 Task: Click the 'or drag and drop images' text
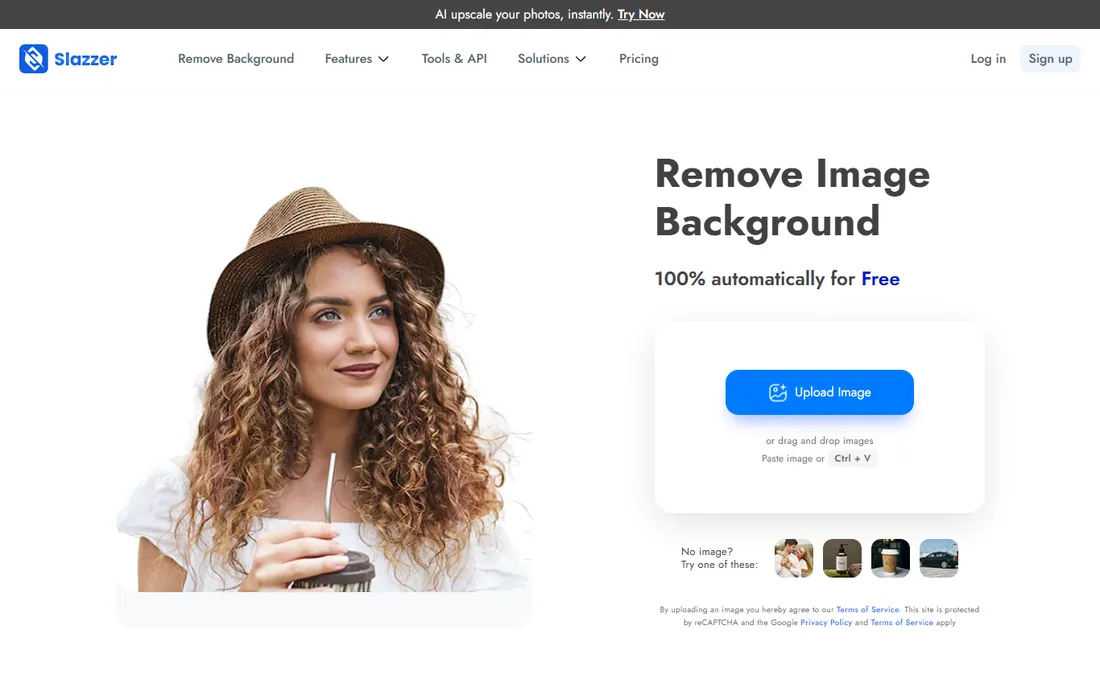coord(819,440)
